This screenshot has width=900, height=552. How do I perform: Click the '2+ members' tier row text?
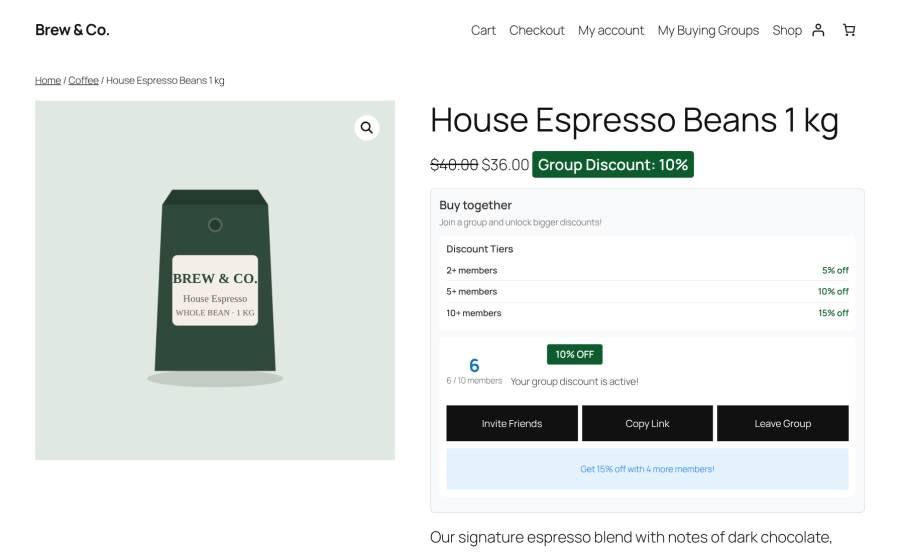[472, 270]
